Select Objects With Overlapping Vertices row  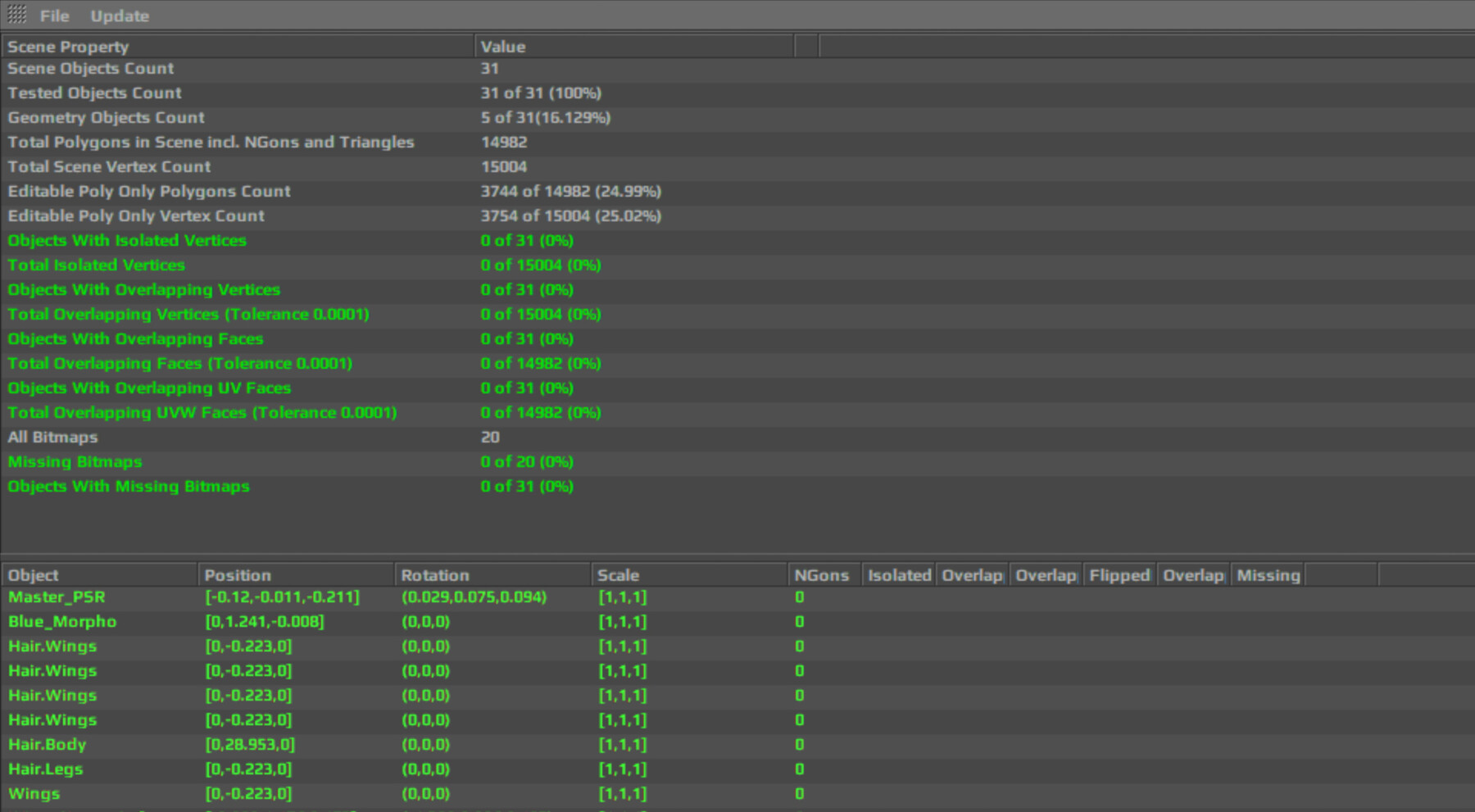point(737,290)
